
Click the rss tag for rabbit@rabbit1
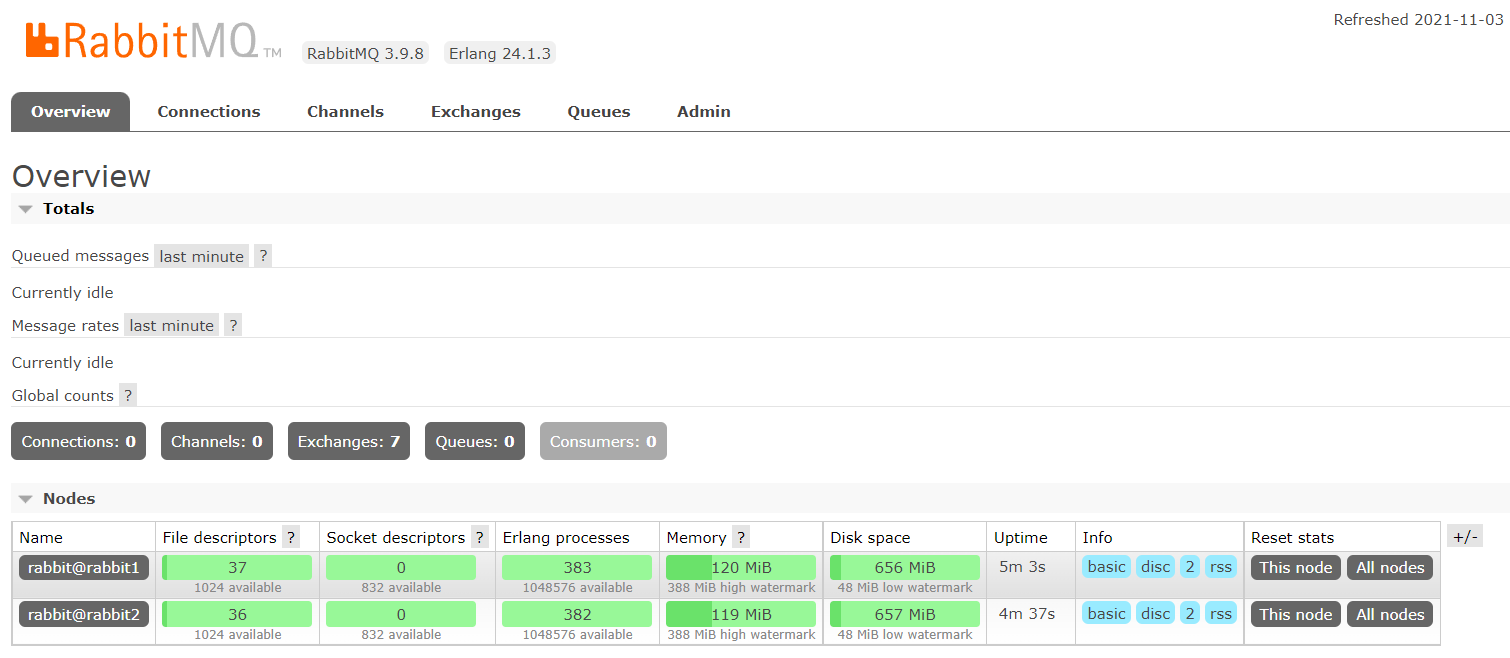pos(1221,567)
